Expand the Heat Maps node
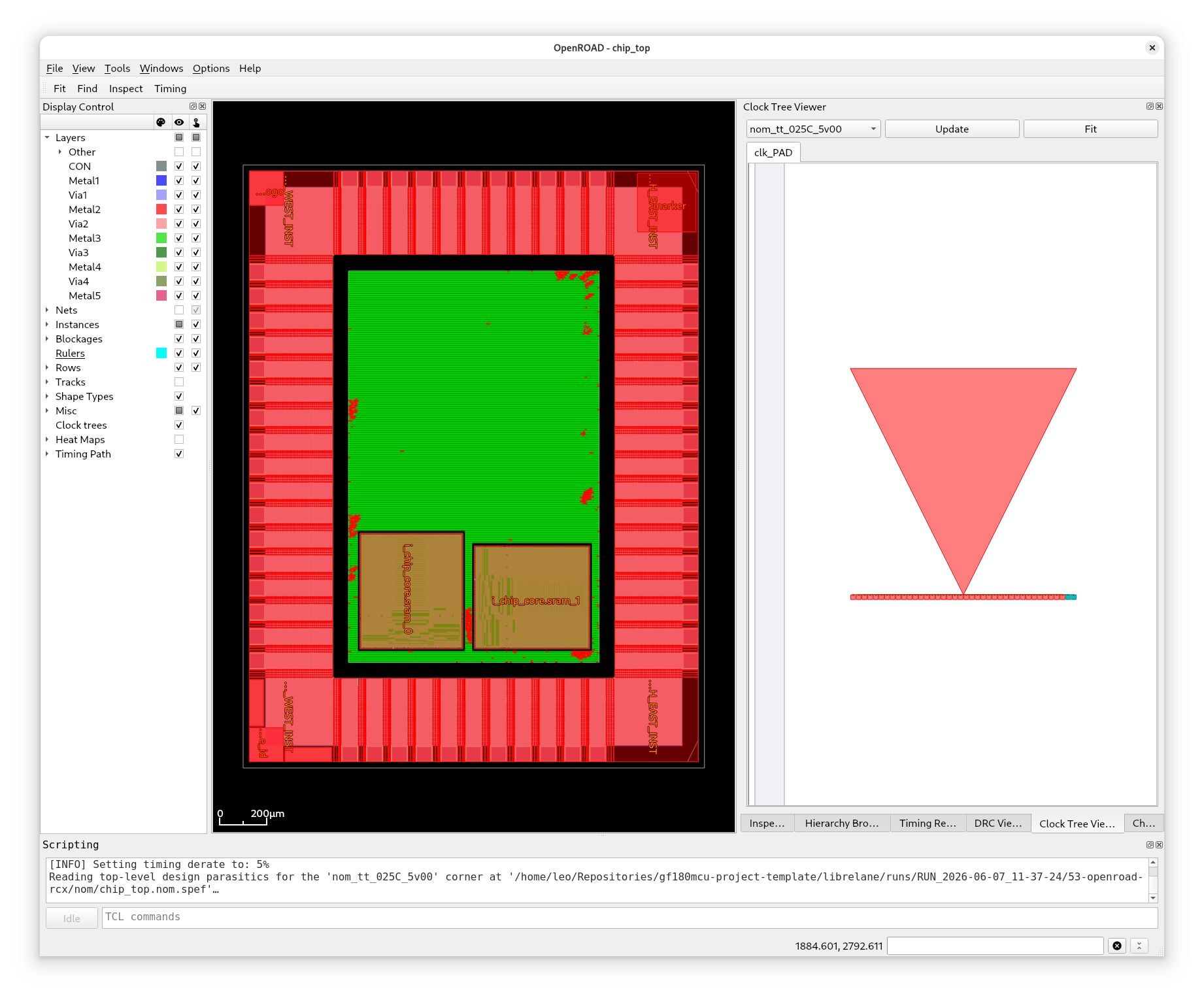Screen dimensions: 1204x1000 coord(47,439)
